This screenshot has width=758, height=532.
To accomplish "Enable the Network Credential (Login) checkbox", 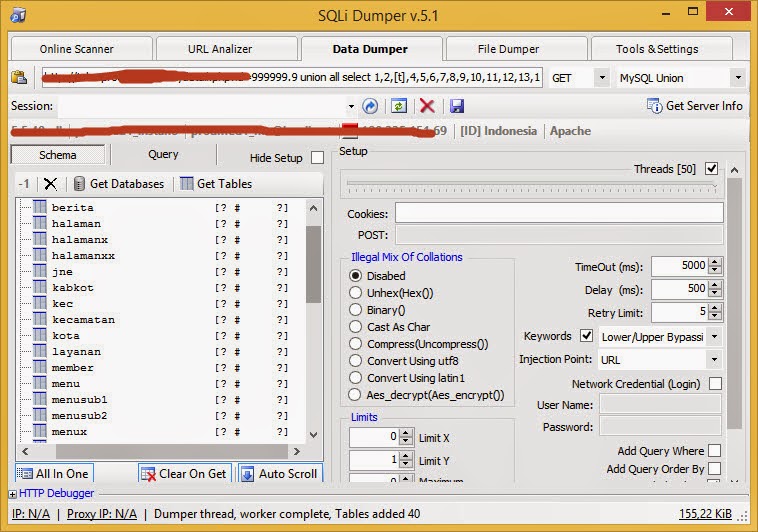I will 715,384.
